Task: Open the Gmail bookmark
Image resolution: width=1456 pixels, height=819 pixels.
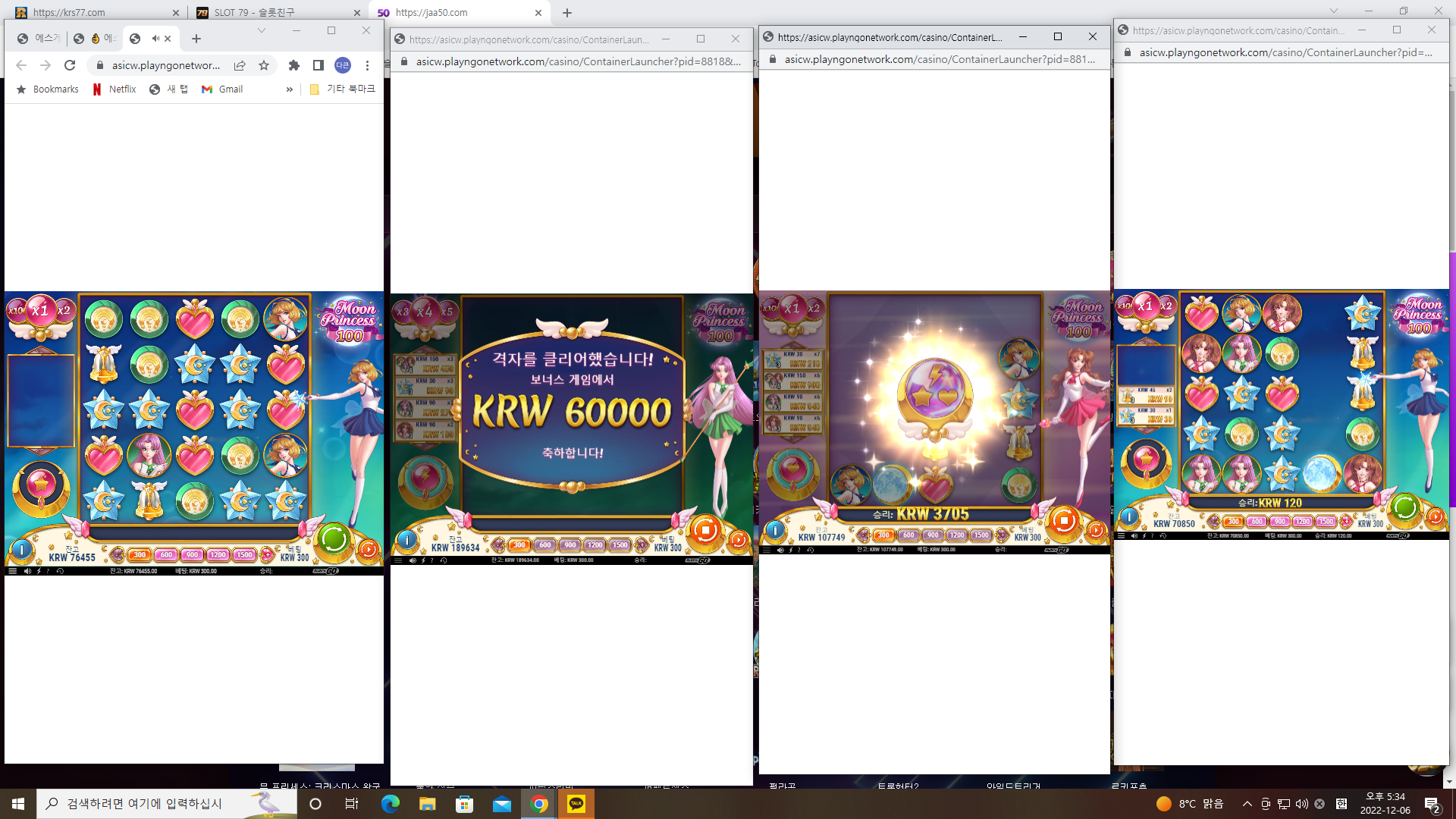Action: [x=222, y=89]
